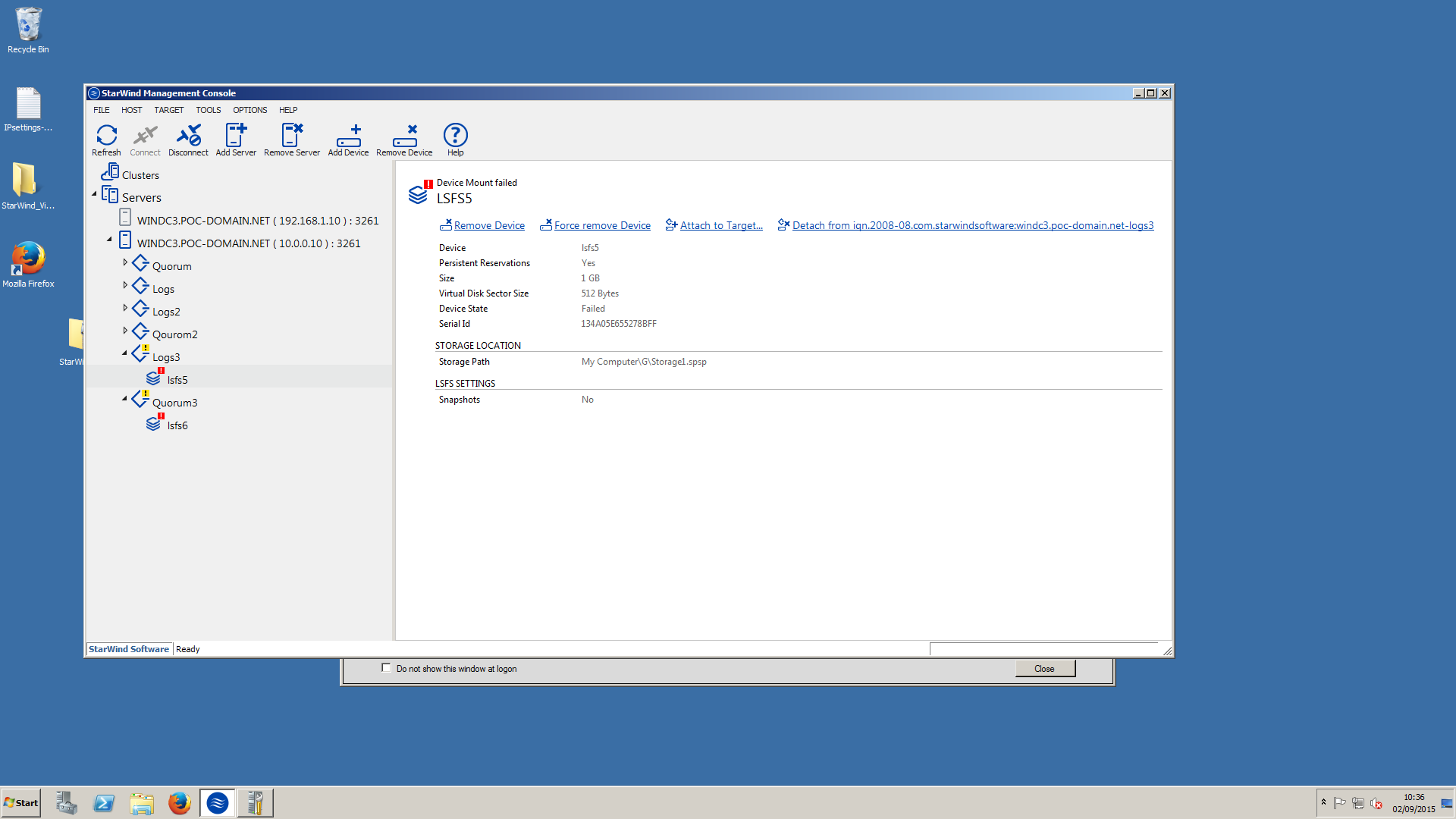
Task: Select the Quorum target icon
Action: pyautogui.click(x=140, y=263)
